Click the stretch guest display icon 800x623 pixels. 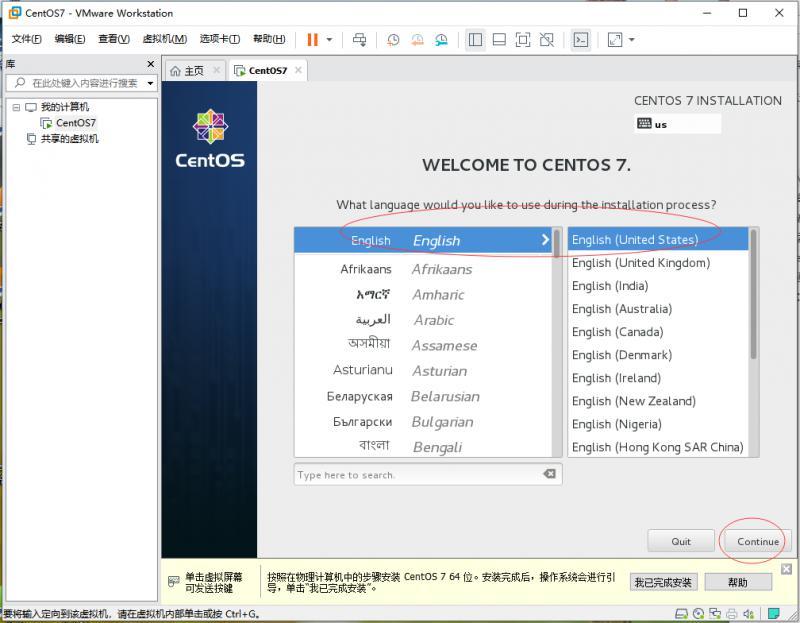click(615, 40)
